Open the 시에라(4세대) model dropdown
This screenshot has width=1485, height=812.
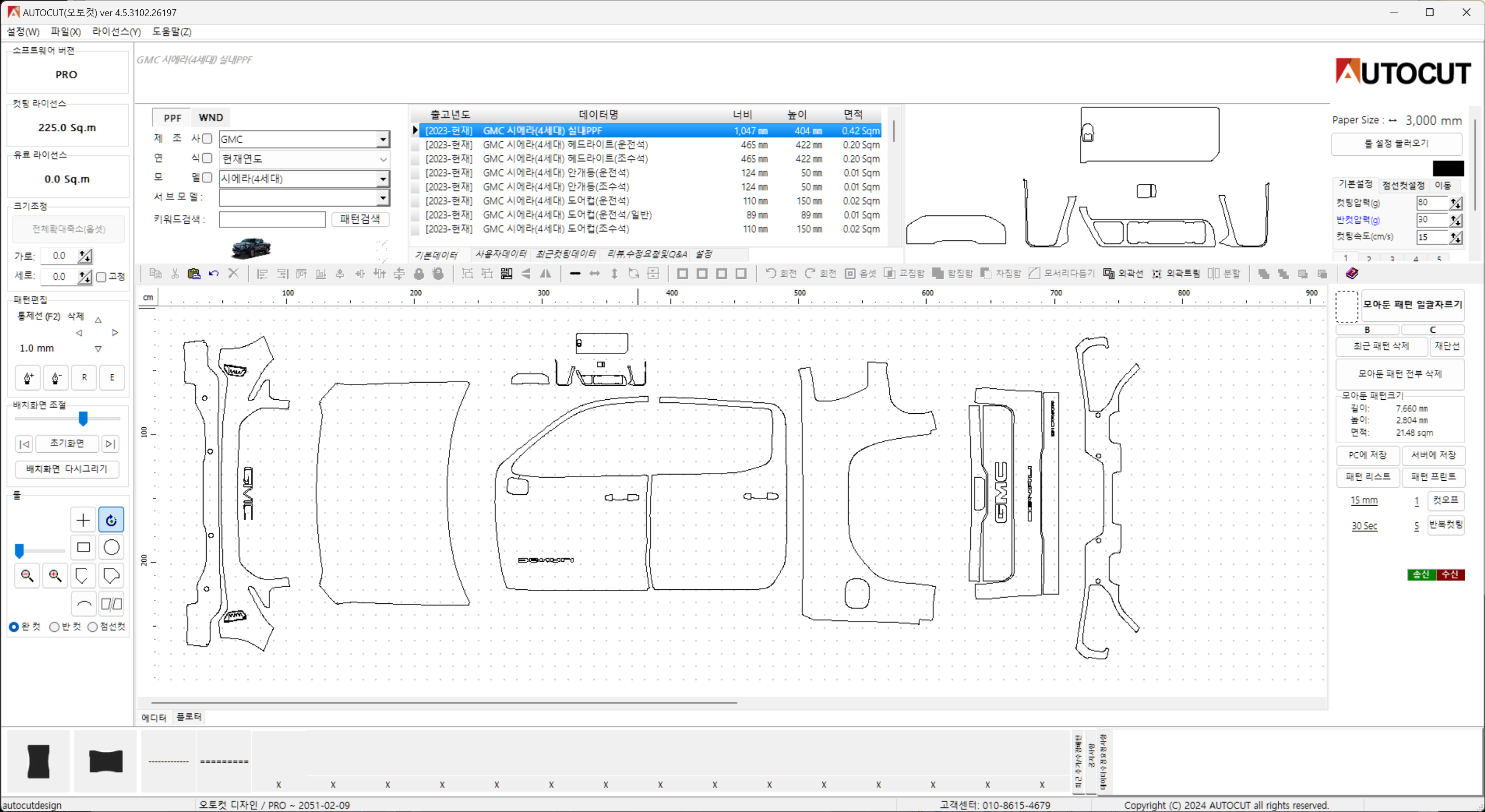(383, 179)
